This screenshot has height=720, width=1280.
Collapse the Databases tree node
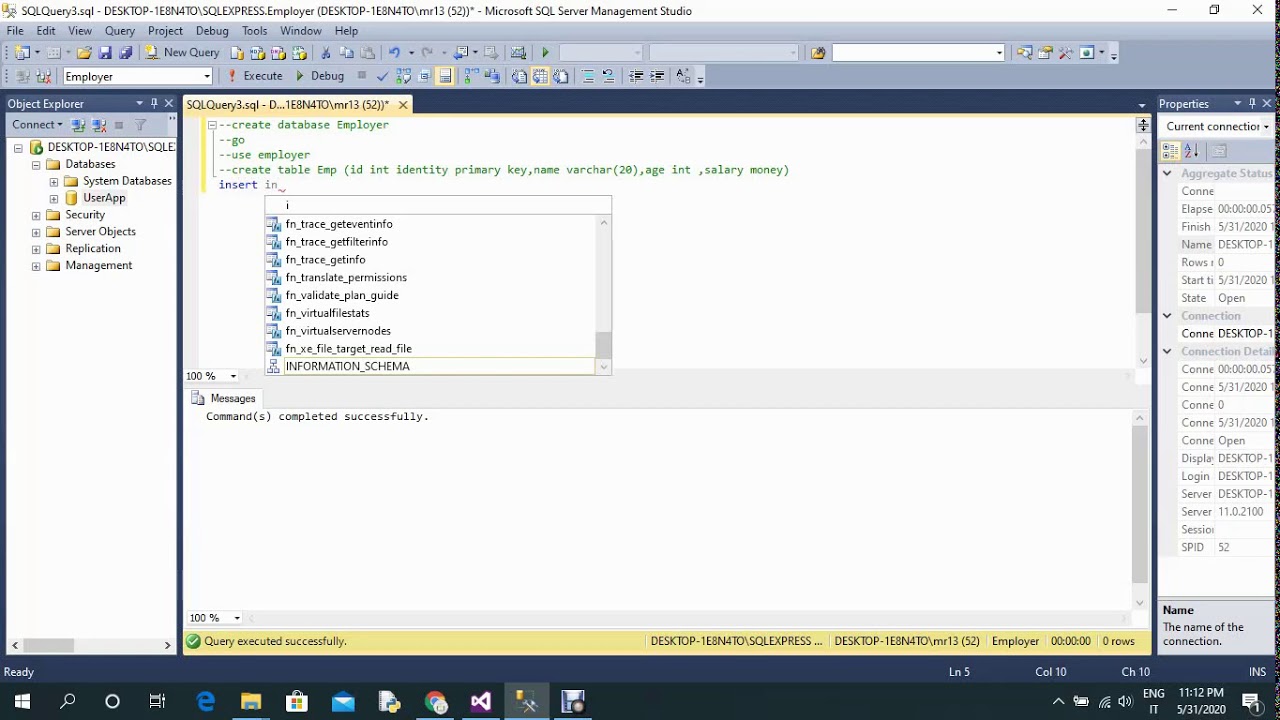click(x=36, y=164)
